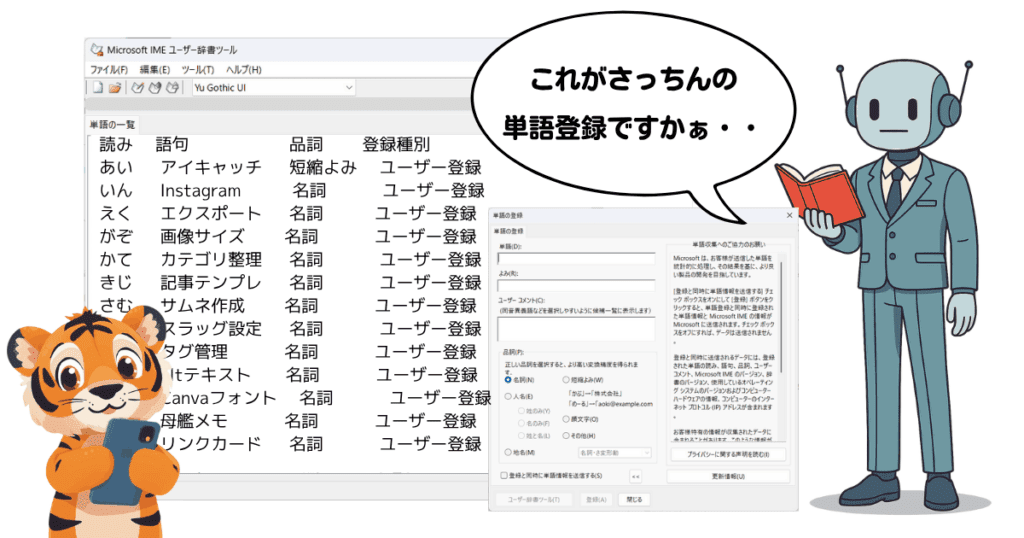Click the ユーザー辞書ツール(T) button

click(x=534, y=499)
